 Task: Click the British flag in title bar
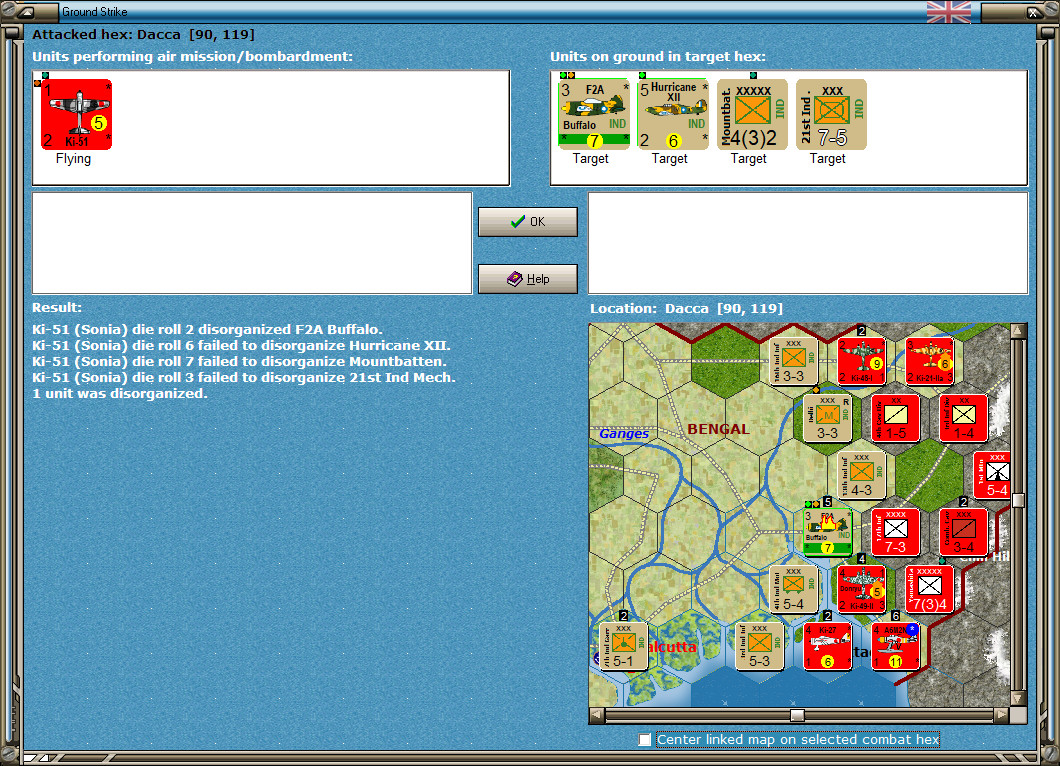tap(948, 12)
